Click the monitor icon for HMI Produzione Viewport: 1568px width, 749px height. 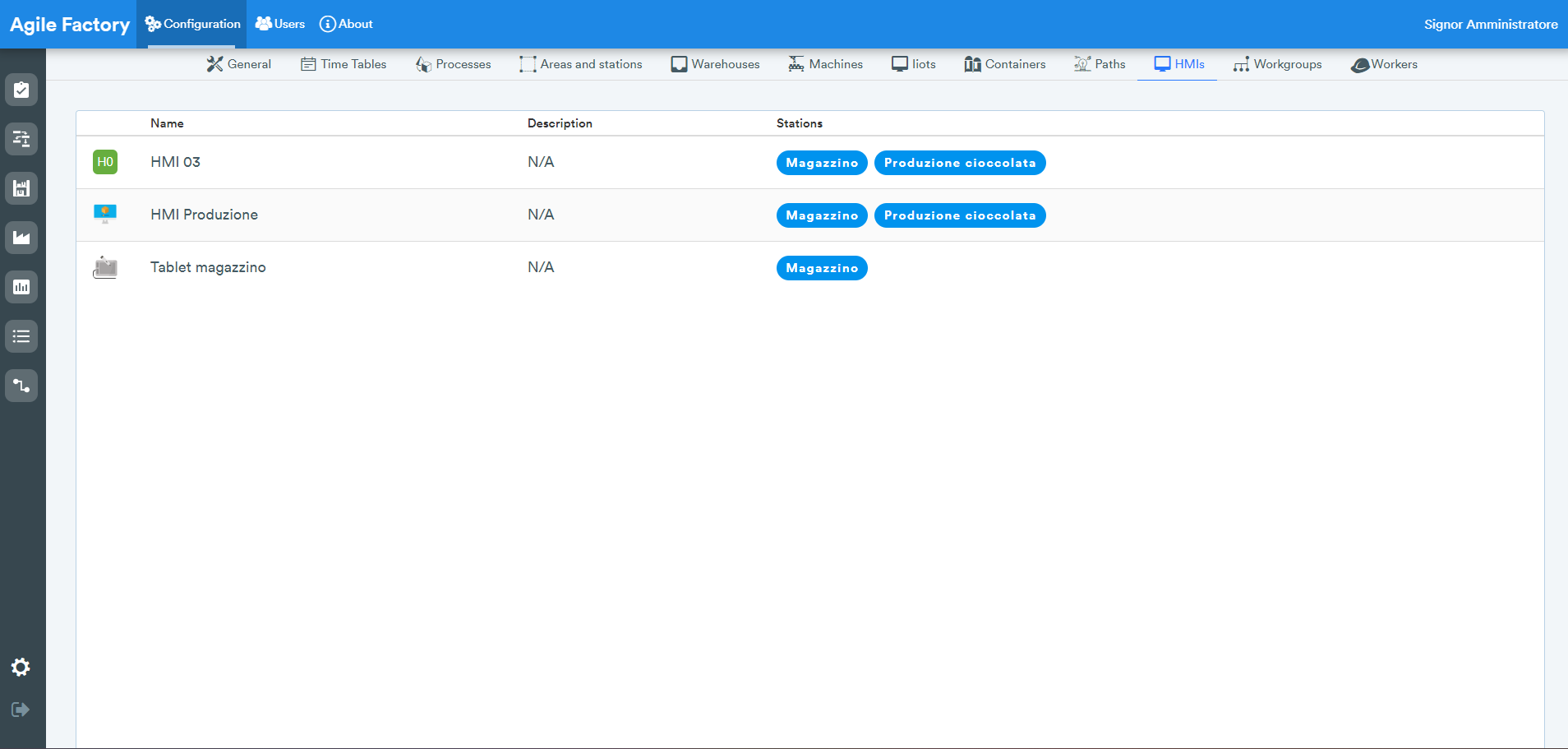[105, 214]
